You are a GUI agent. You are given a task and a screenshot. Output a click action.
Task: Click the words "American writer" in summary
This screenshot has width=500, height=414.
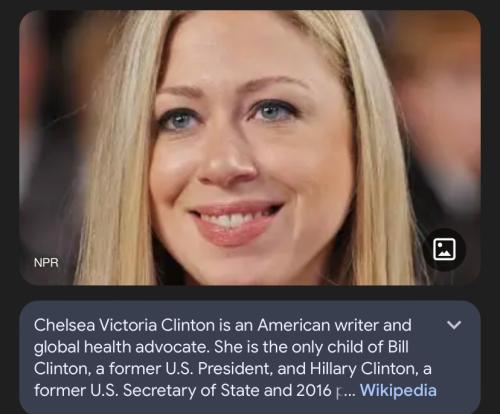click(318, 325)
